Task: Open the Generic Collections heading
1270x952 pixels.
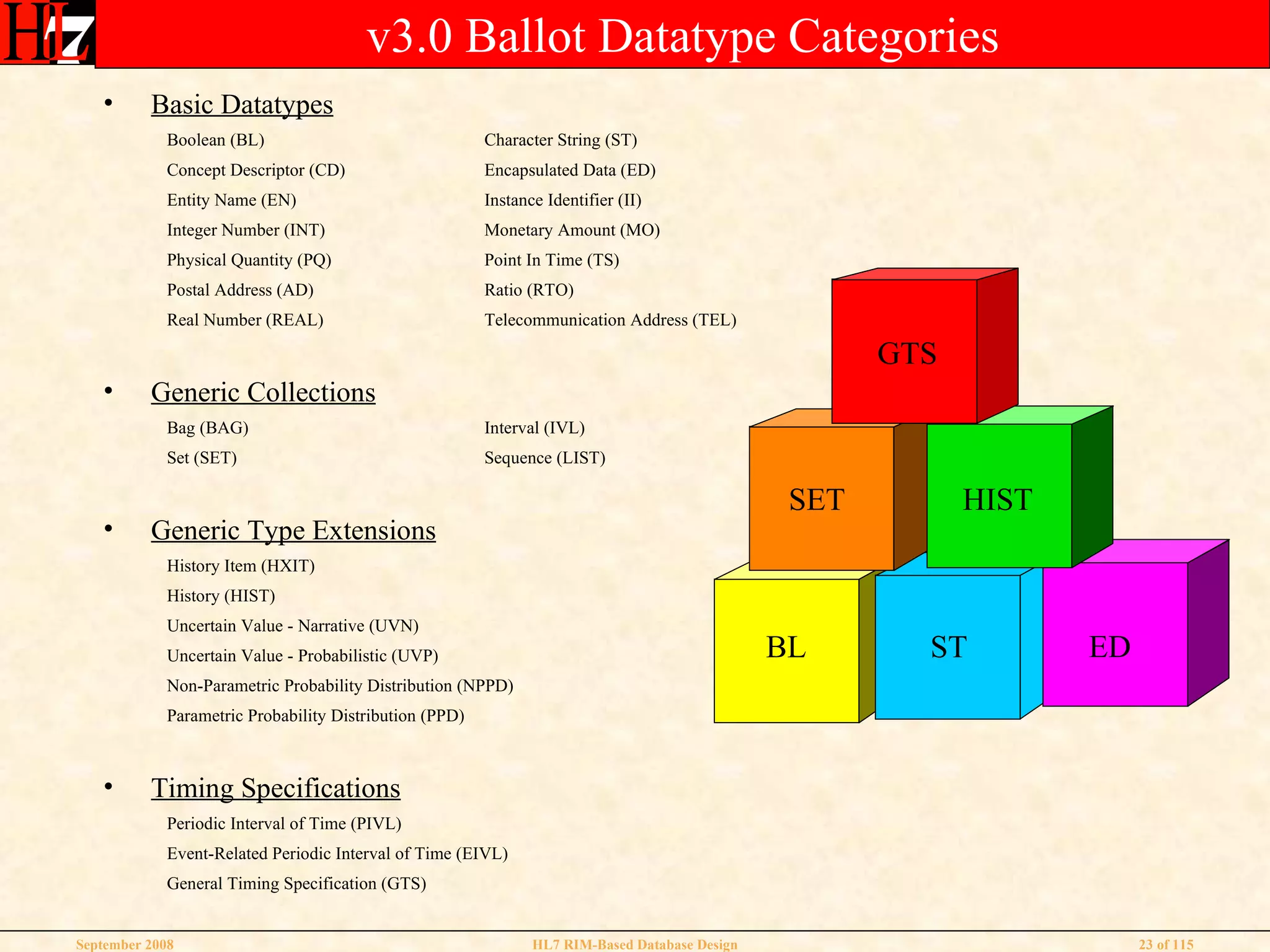Action: (263, 392)
